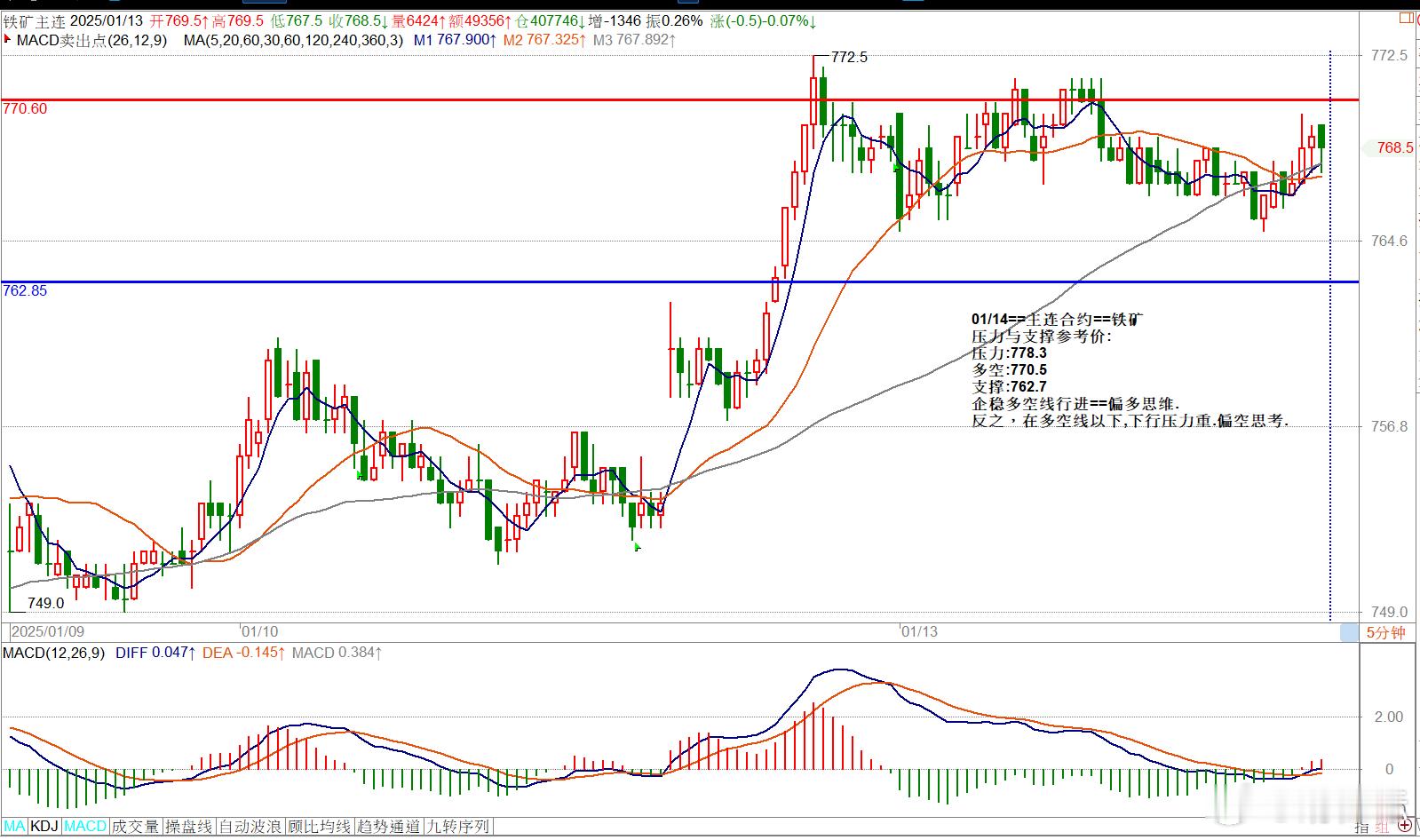Image resolution: width=1420 pixels, height=840 pixels.
Task: Click the 772.5 high price annotation
Action: tap(849, 57)
